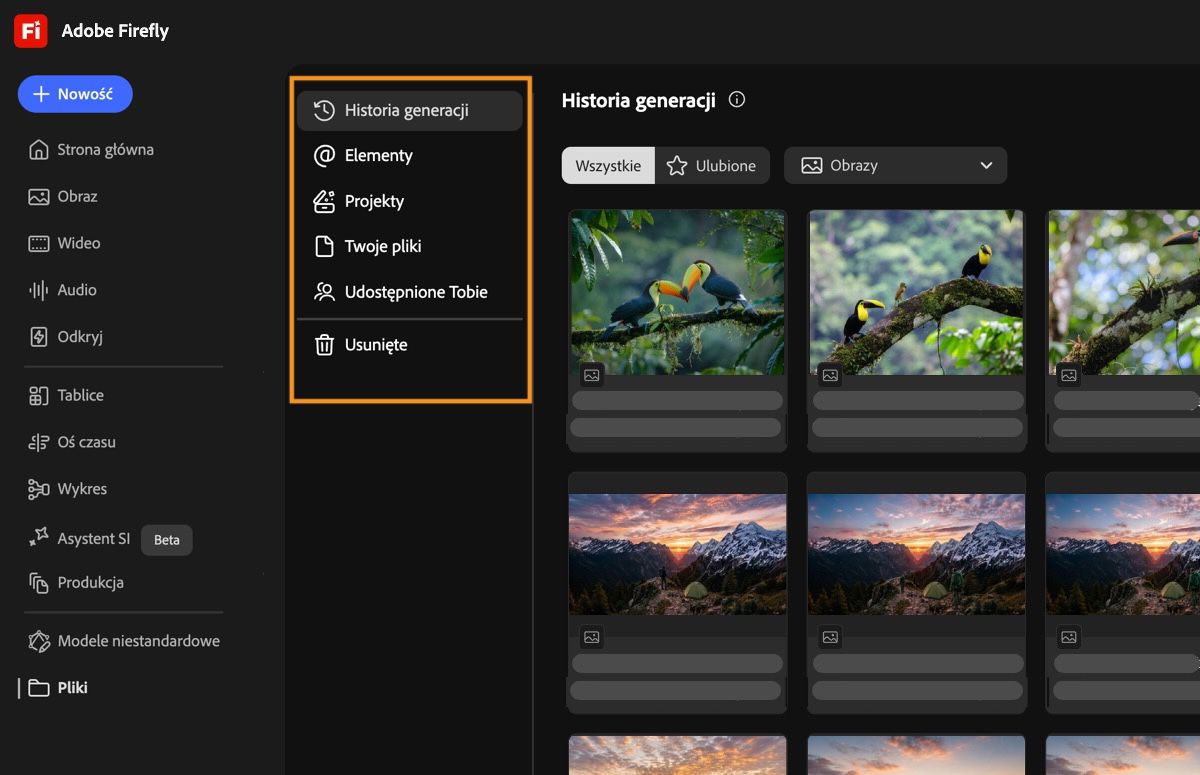
Task: Click the image type badge under kissing toucans thumbnail
Action: (x=592, y=375)
